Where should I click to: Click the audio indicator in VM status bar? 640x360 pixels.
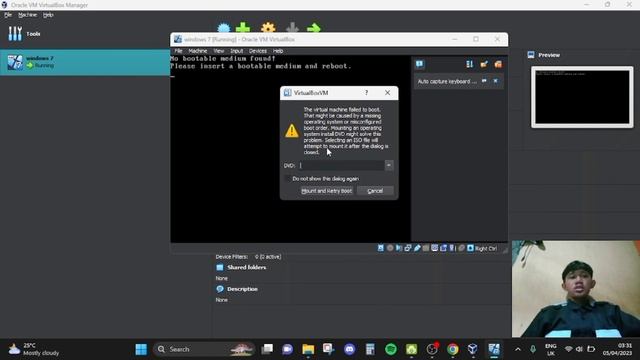399,248
